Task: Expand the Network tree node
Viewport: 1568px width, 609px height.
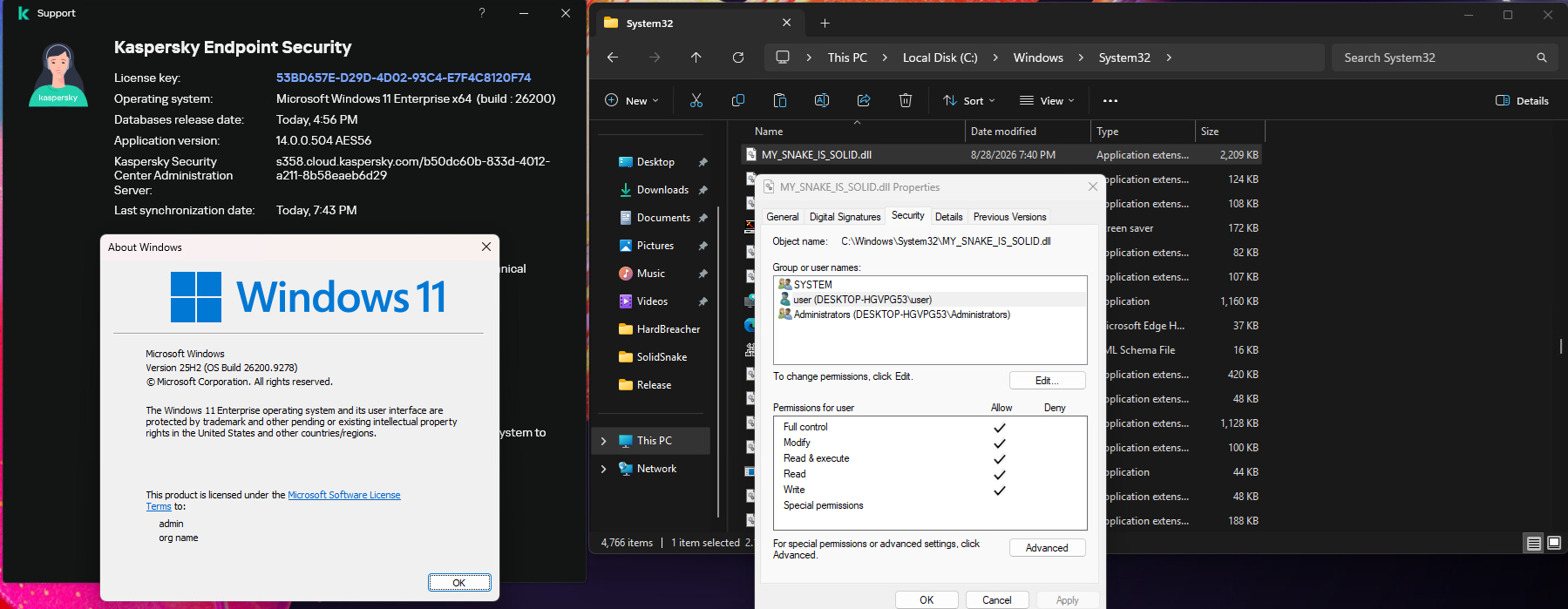Action: [603, 469]
